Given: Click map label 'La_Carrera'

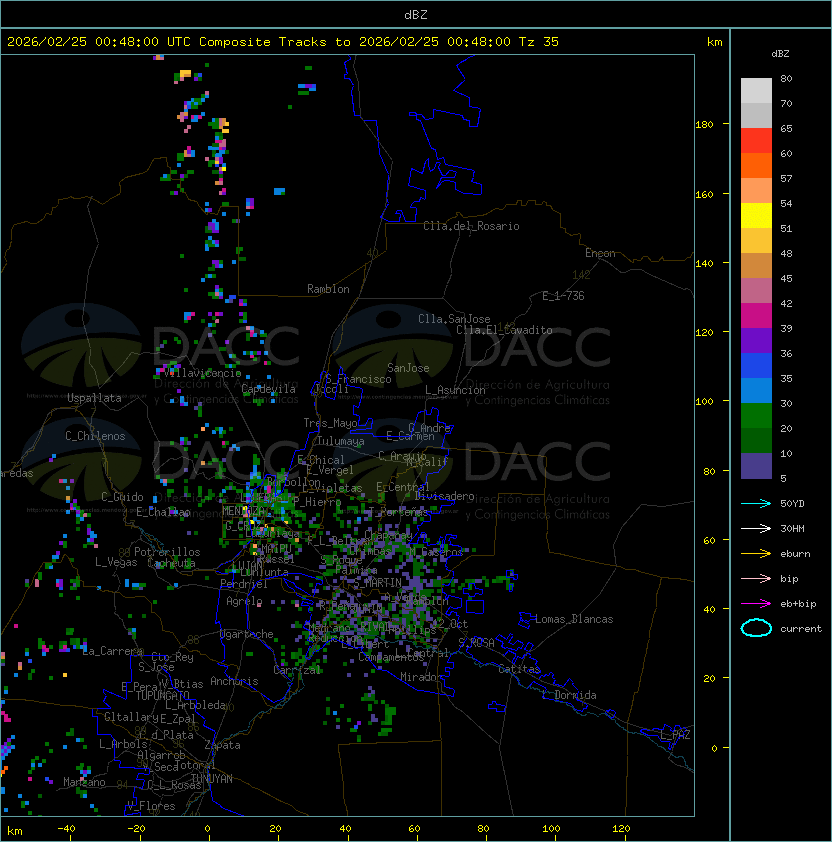Looking at the screenshot, I should click(112, 651).
